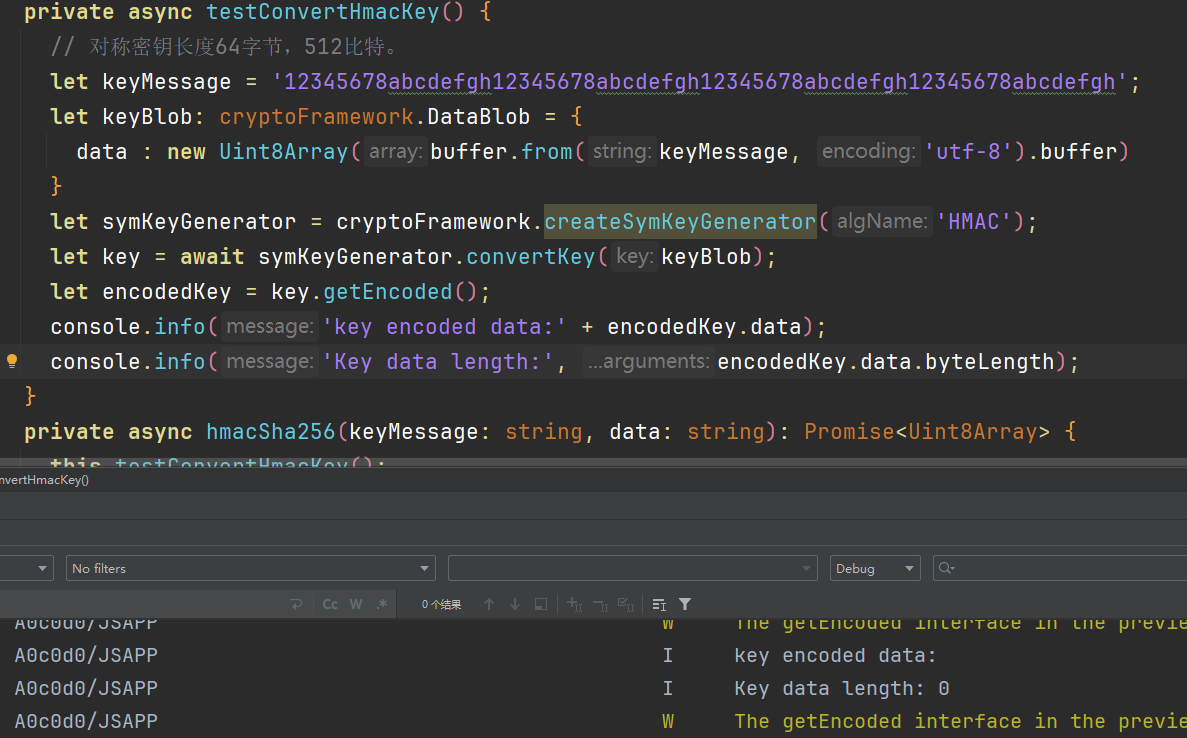Unselect occurrence icon in search bar
The width and height of the screenshot is (1187, 738).
tap(600, 604)
